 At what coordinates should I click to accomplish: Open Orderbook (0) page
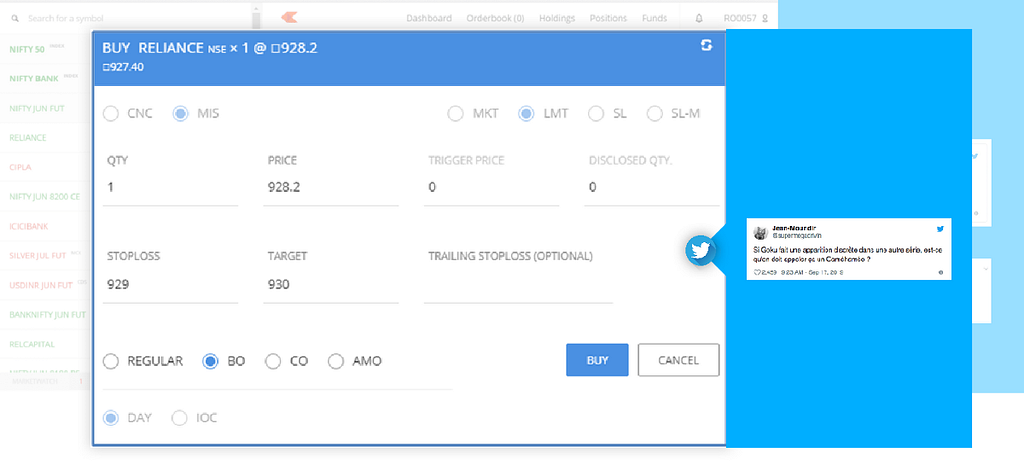[495, 18]
